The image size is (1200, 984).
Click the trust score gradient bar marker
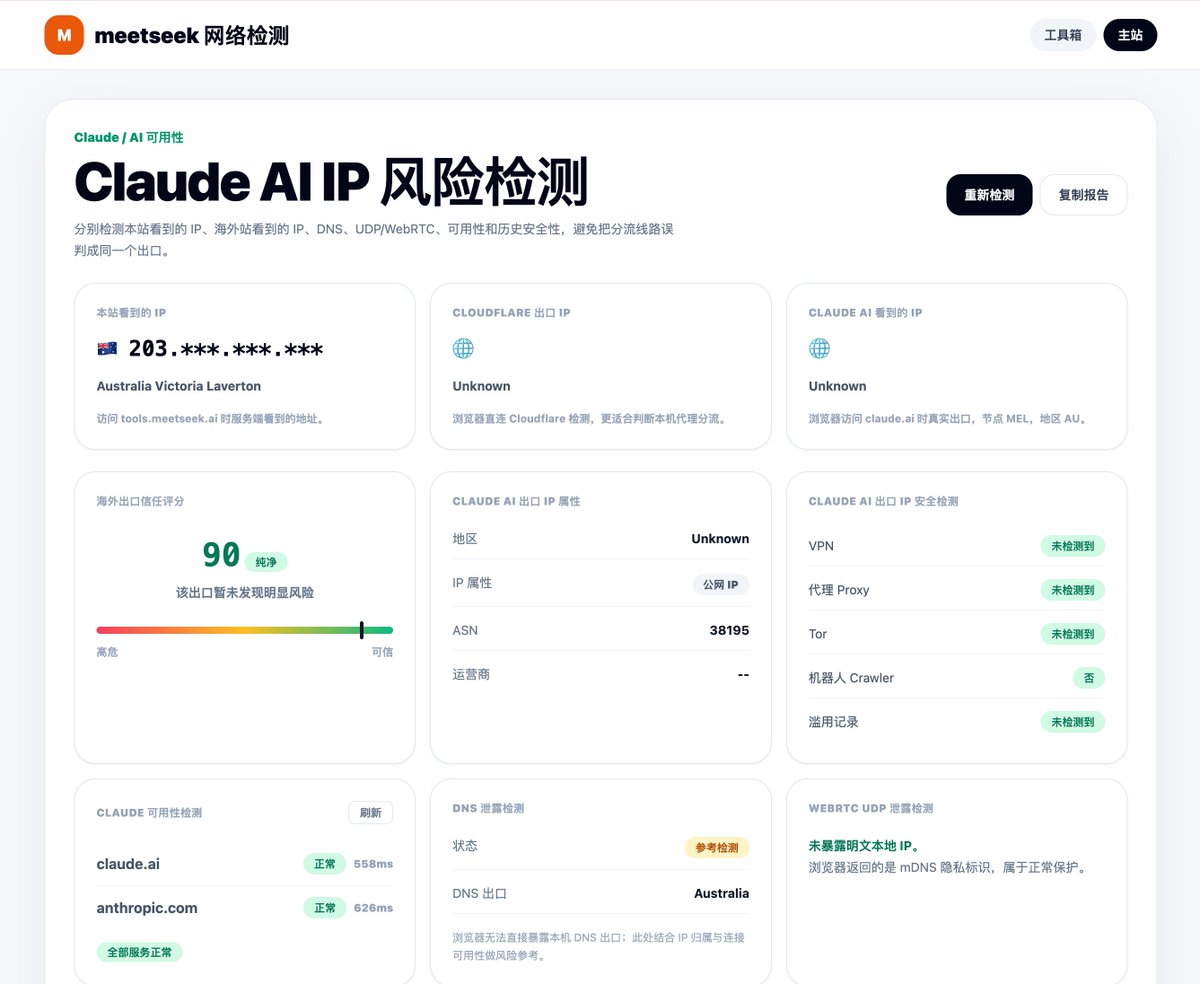pyautogui.click(x=361, y=630)
